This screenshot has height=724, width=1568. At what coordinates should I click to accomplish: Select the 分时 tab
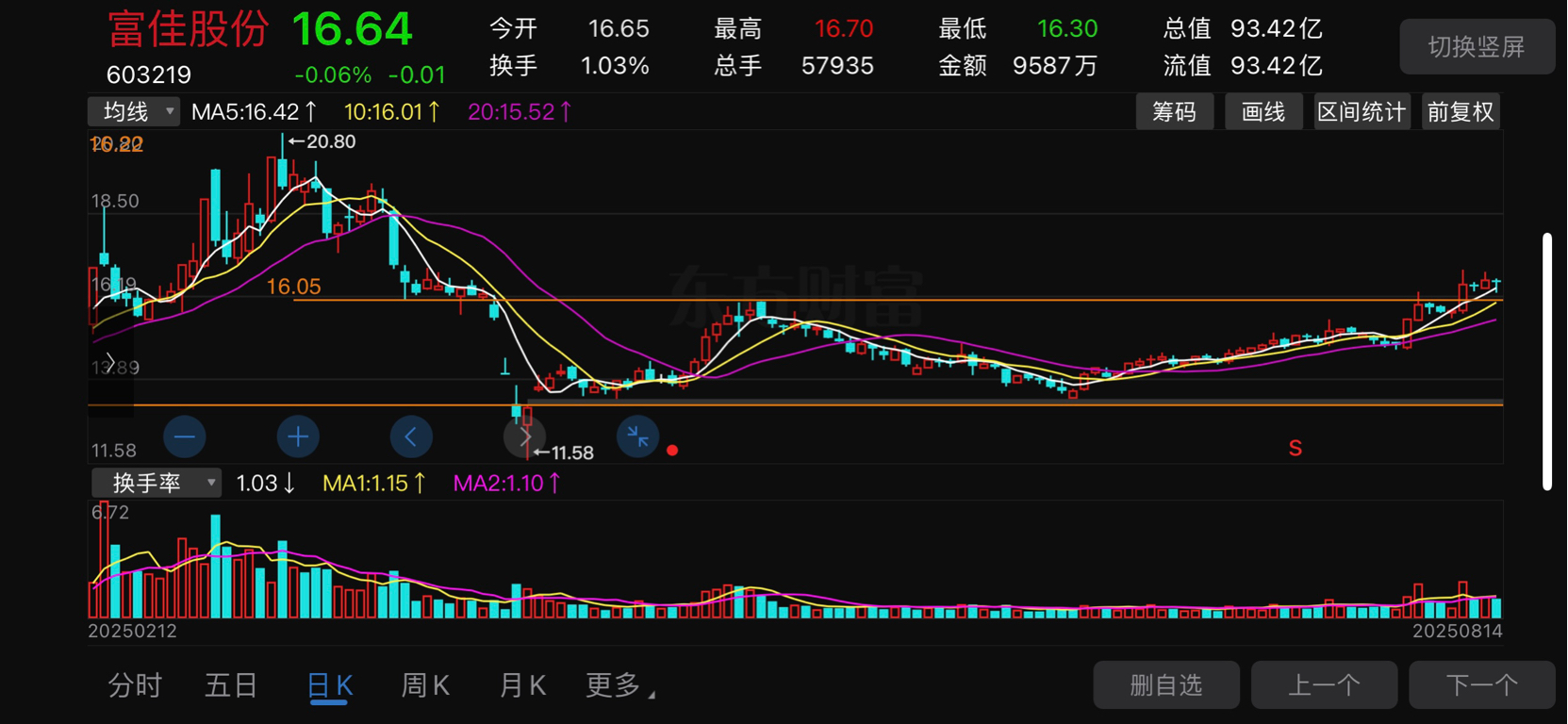coord(135,685)
